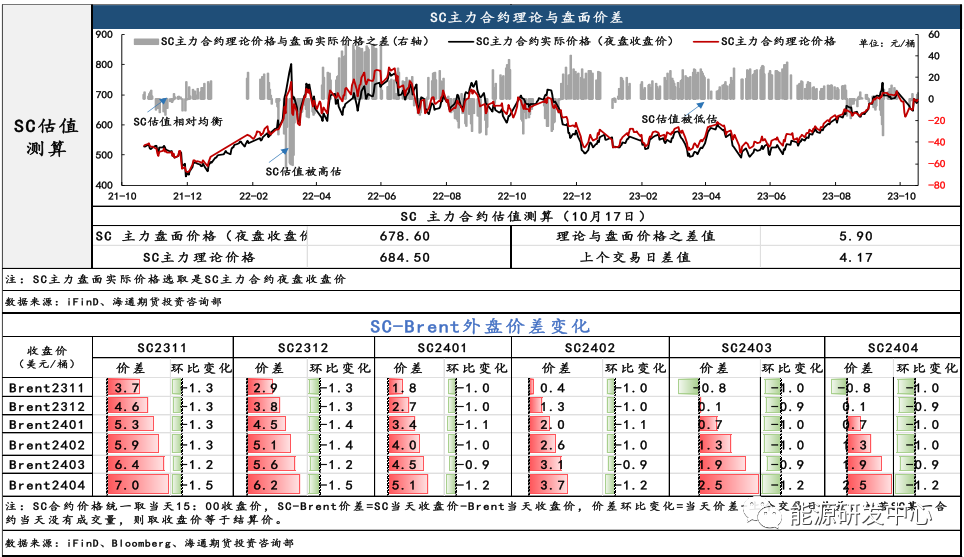Click the 400 label on left axis
This screenshot has height=557, width=964.
coord(104,184)
